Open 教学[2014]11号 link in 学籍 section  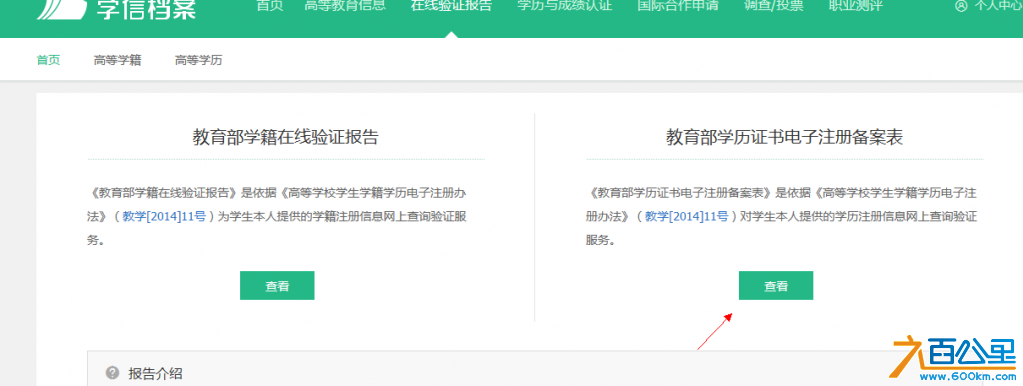point(164,216)
